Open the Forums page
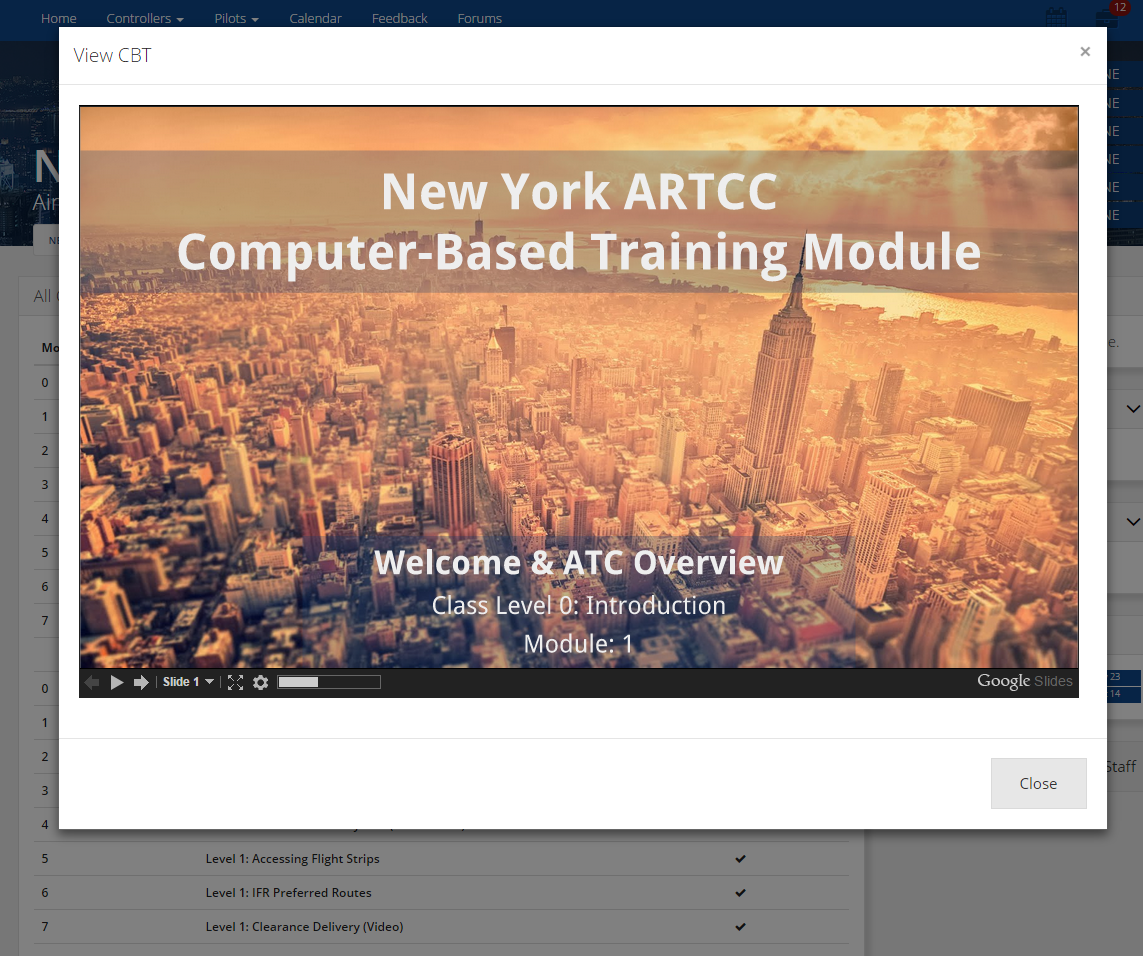 479,18
